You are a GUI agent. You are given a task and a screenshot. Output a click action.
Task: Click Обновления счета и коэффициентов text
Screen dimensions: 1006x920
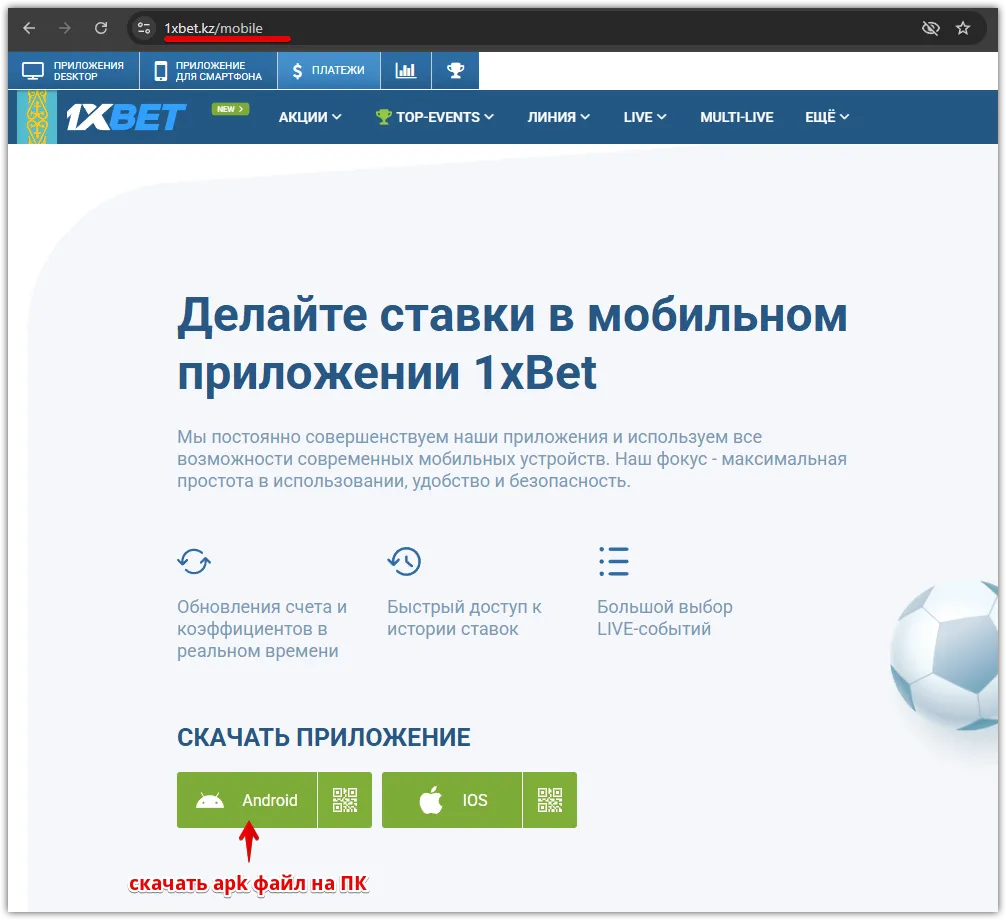(262, 629)
